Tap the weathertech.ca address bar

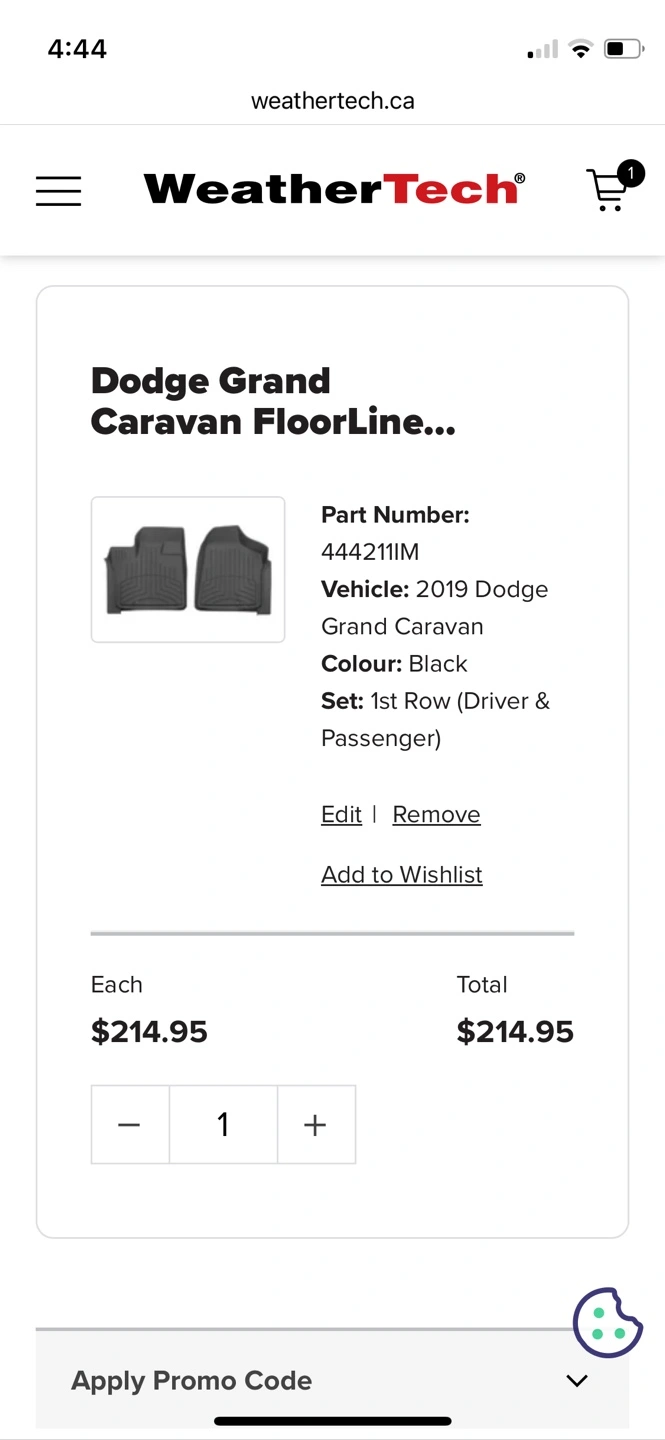click(x=332, y=101)
